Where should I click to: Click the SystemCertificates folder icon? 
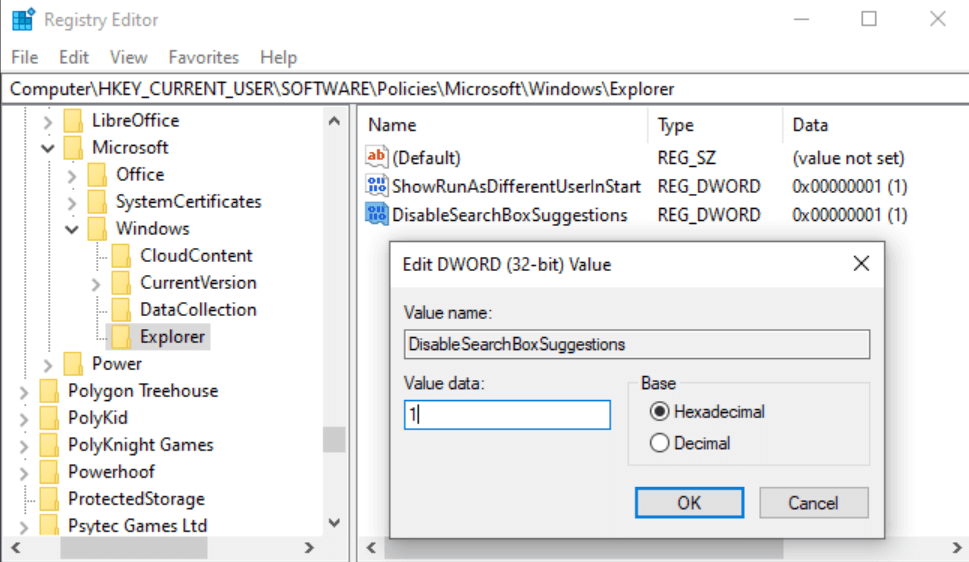(x=97, y=202)
